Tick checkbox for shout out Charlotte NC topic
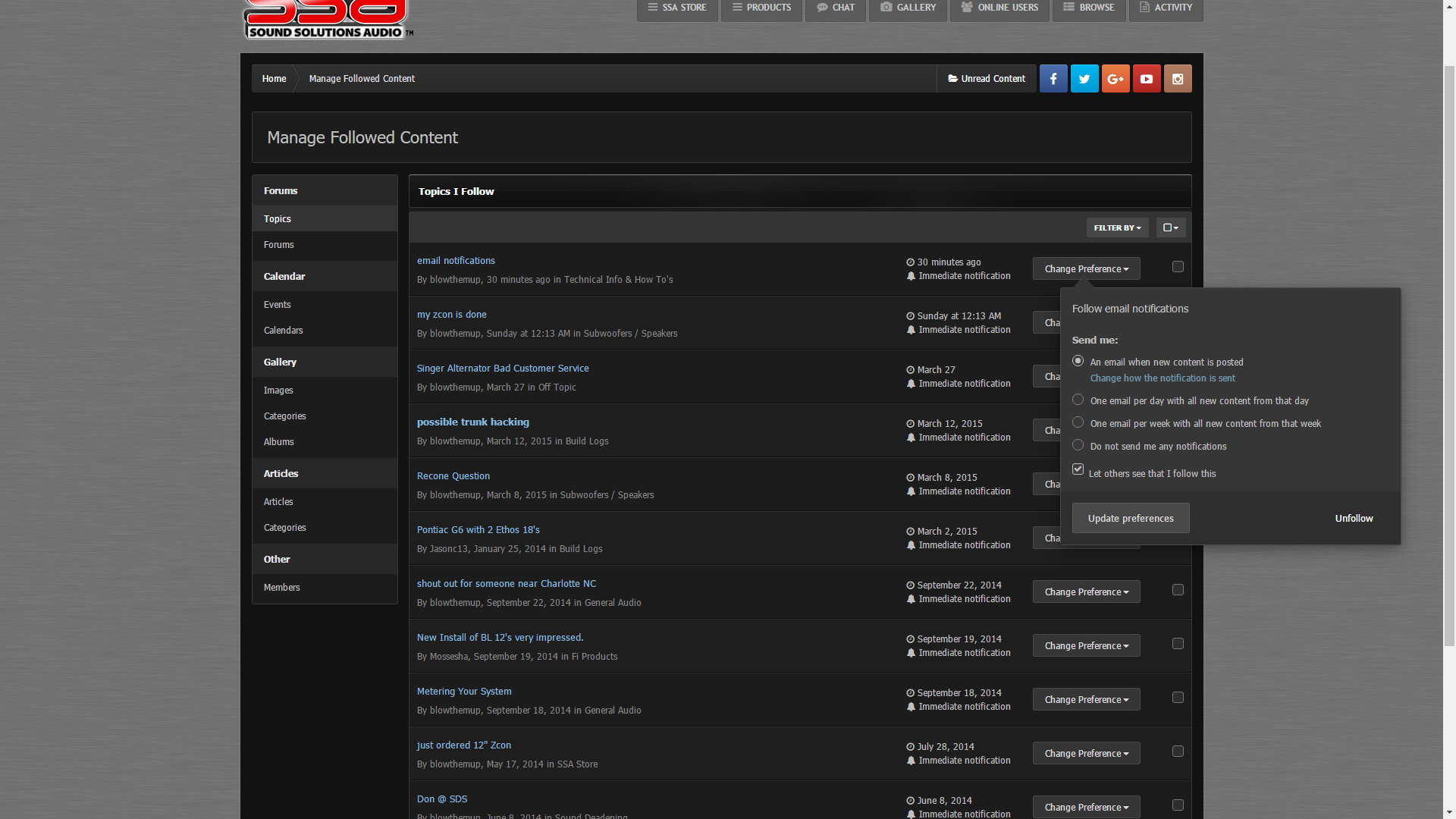Screen dimensions: 1456x819 point(1178,590)
